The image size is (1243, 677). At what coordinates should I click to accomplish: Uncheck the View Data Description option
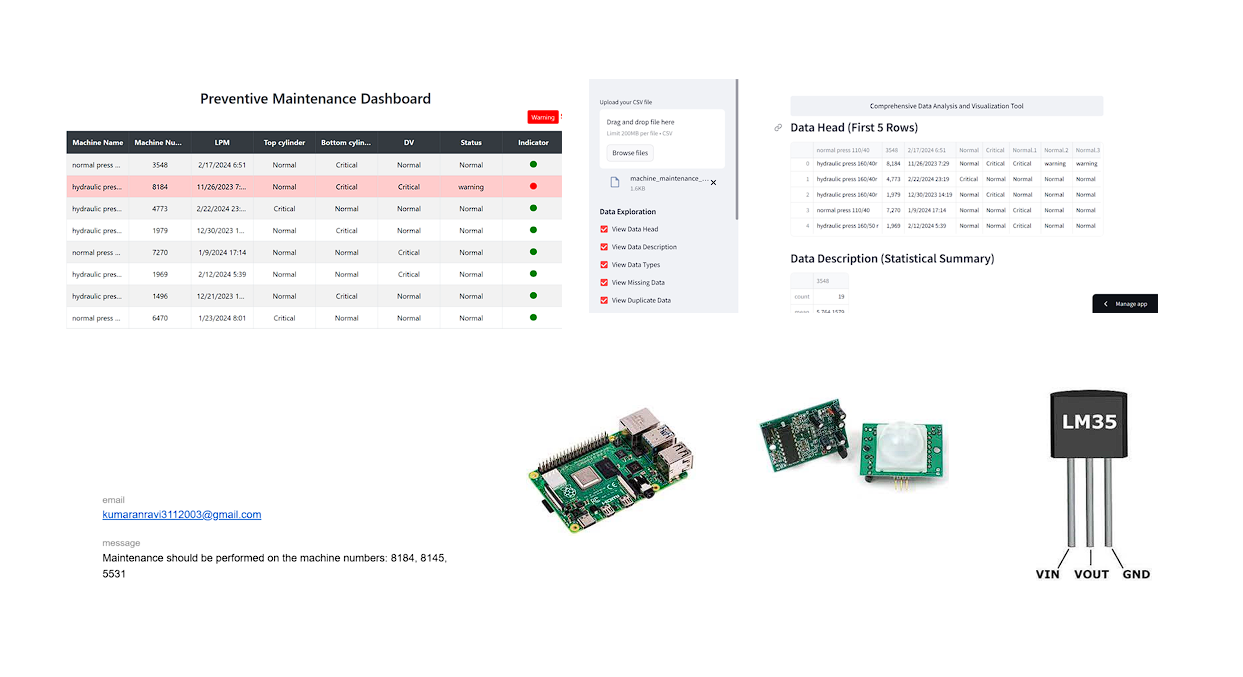603,247
